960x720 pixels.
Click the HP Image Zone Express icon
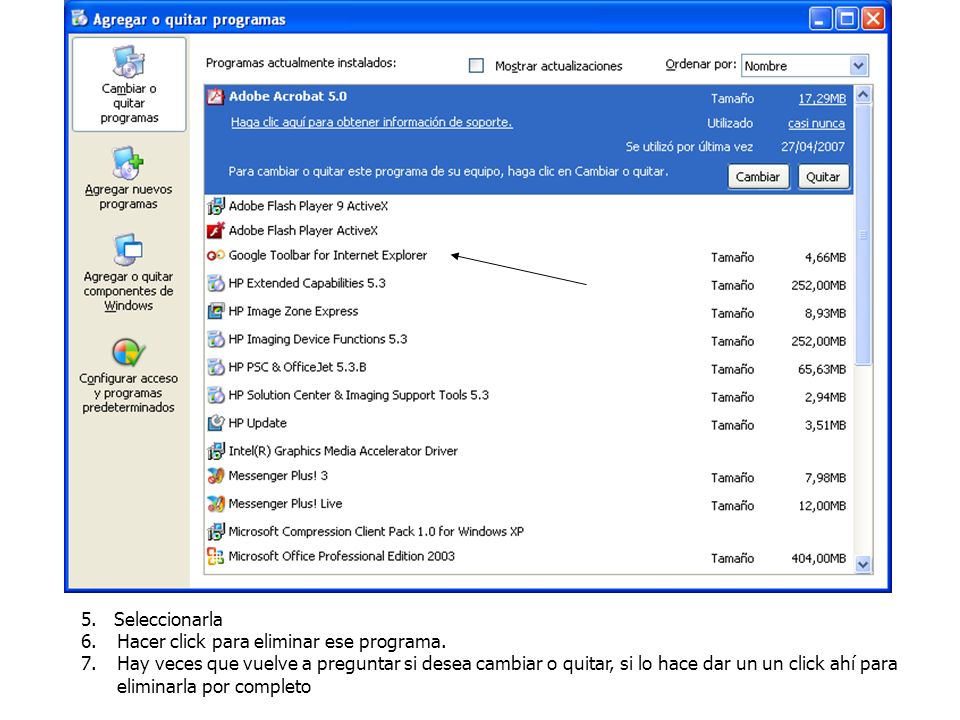pyautogui.click(x=216, y=311)
